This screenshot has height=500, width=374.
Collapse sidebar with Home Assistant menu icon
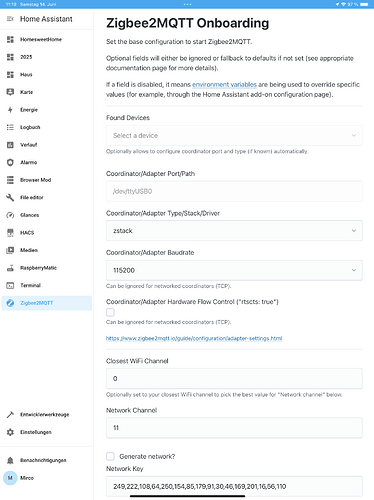(x=10, y=19)
